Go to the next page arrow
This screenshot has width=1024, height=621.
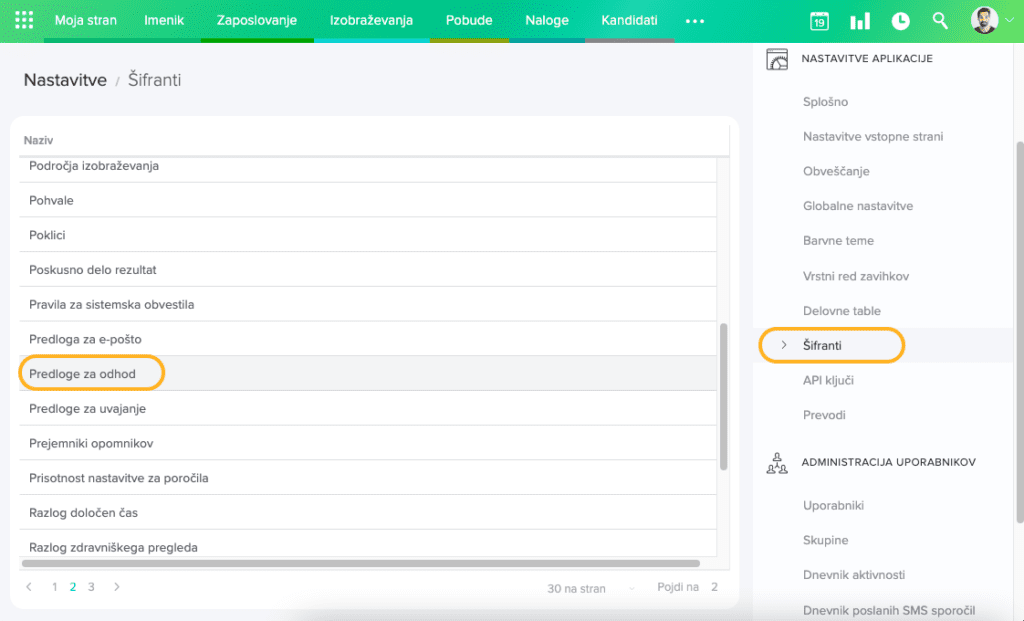coord(117,587)
